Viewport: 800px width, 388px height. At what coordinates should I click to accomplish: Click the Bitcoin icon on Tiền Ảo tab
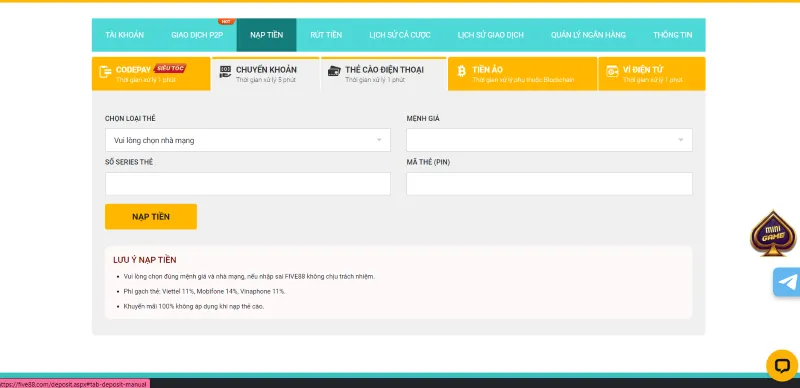pyautogui.click(x=461, y=71)
